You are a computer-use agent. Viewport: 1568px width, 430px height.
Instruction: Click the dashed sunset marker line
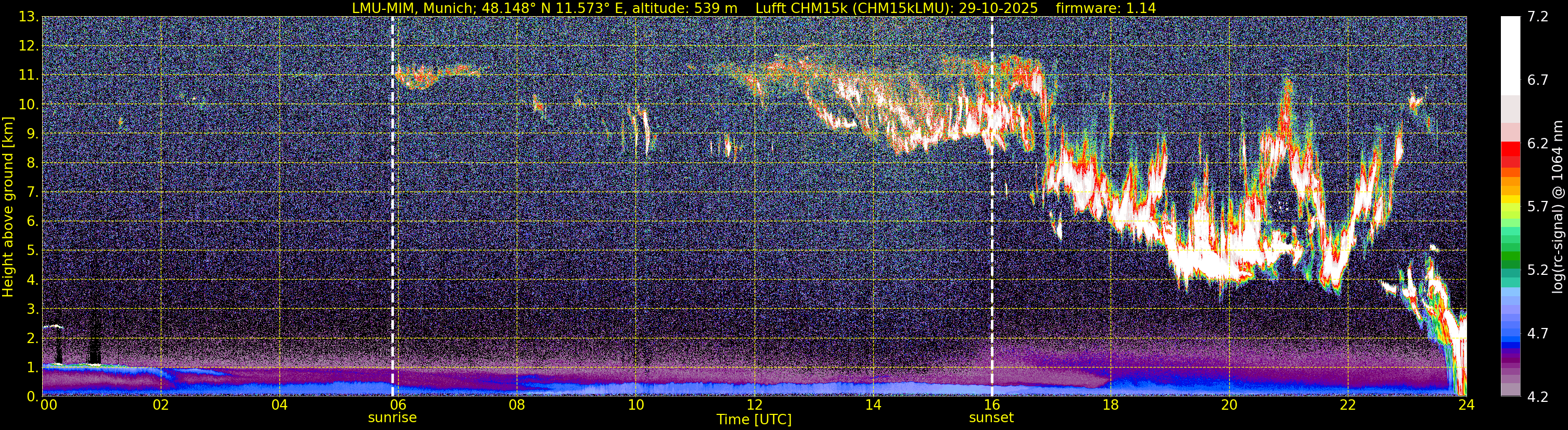(992, 207)
